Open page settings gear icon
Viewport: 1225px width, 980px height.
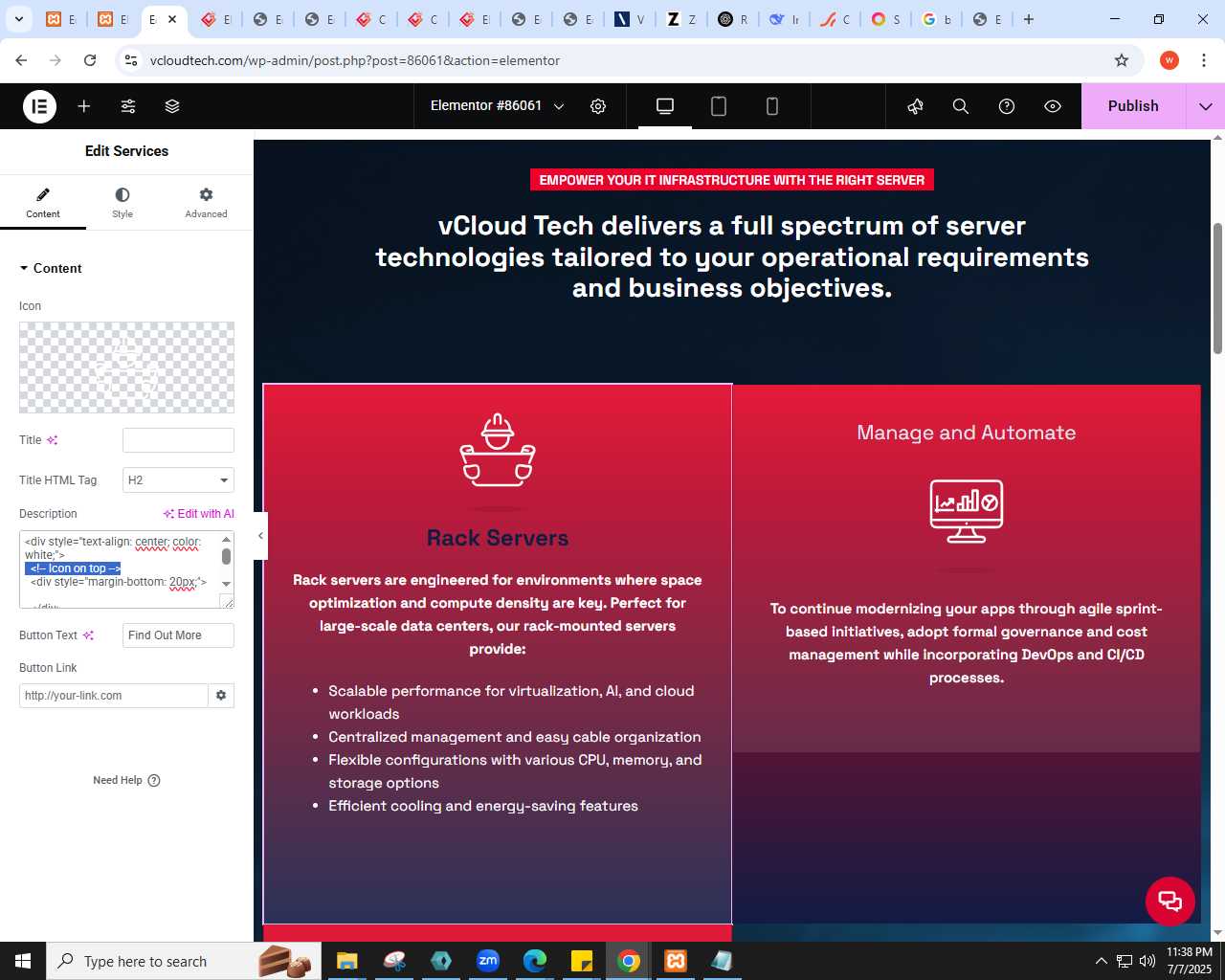coord(598,106)
